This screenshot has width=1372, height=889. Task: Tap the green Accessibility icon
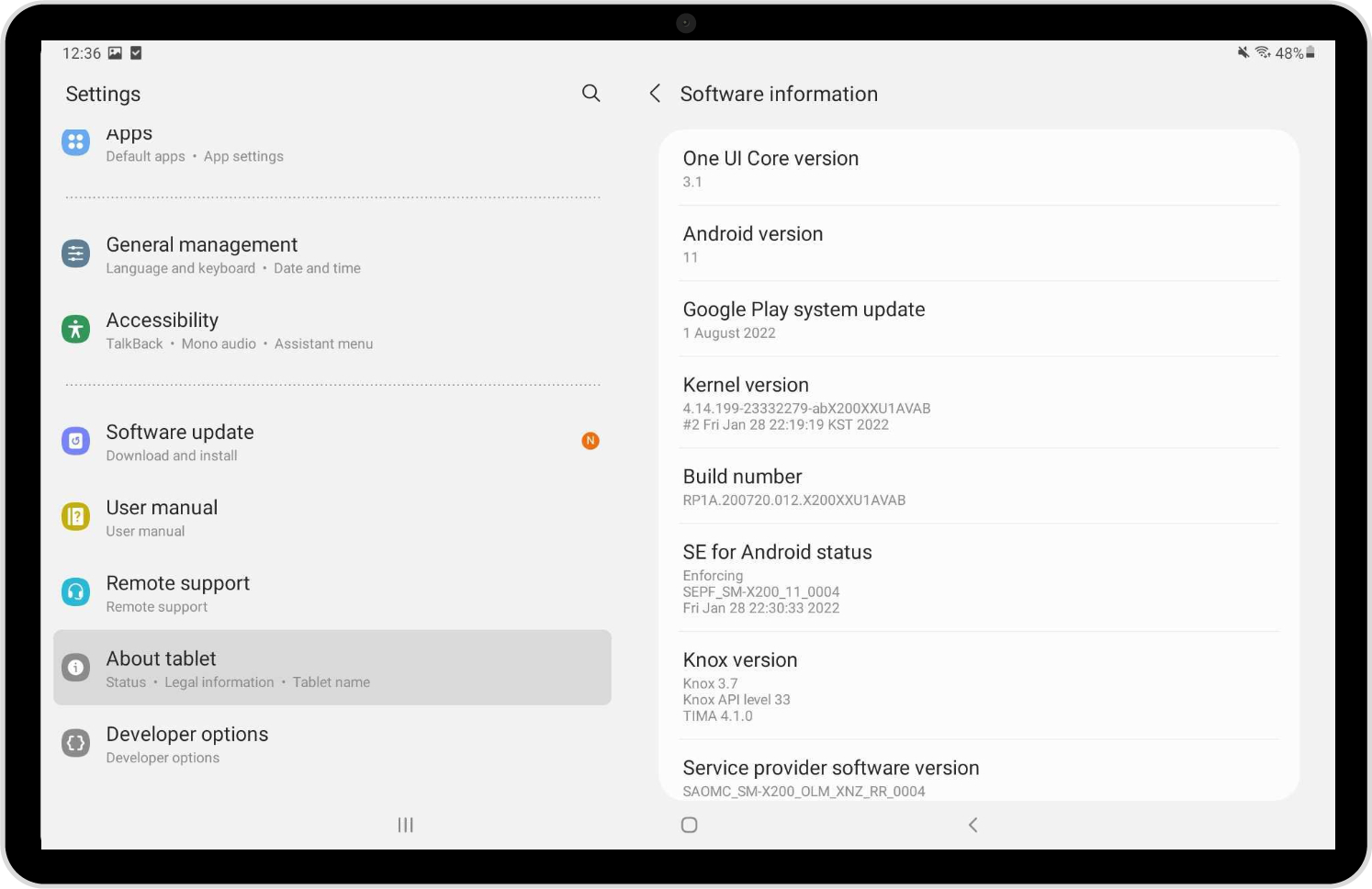coord(75,330)
